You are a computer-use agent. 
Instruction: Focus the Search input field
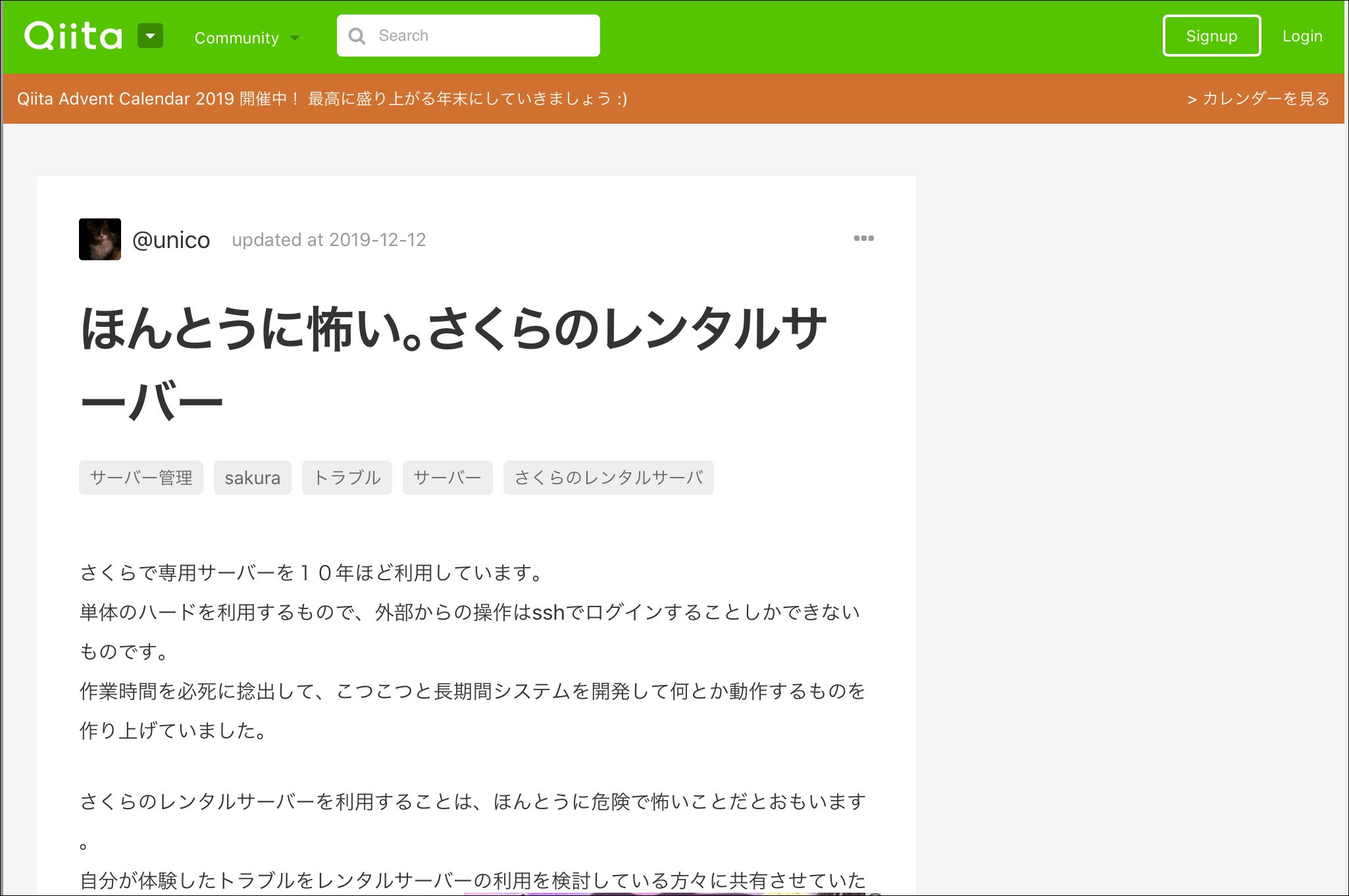468,36
